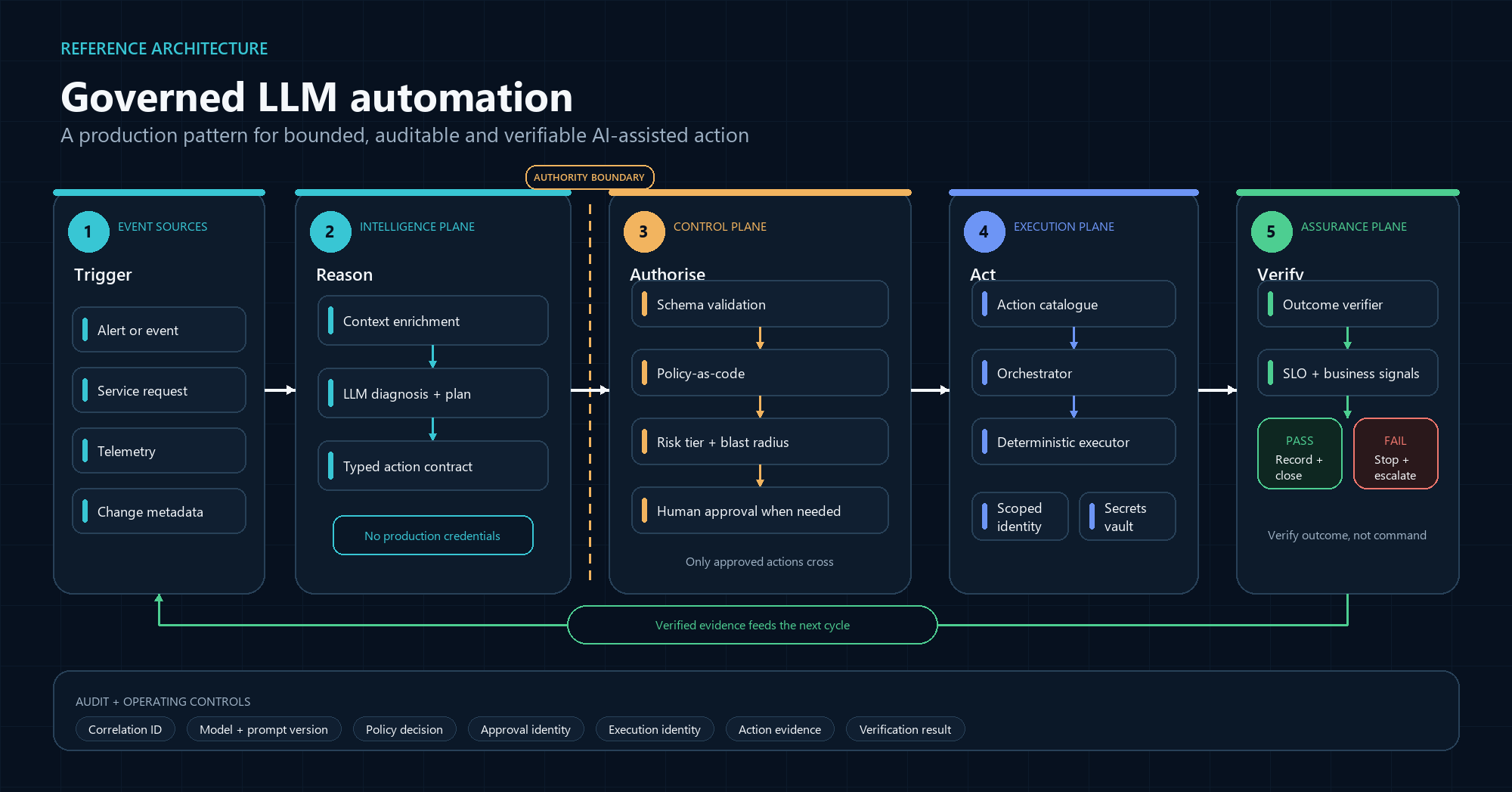Click the REFERENCE ARCHITECTURE heading text
Image resolution: width=1512 pixels, height=792 pixels.
point(164,48)
